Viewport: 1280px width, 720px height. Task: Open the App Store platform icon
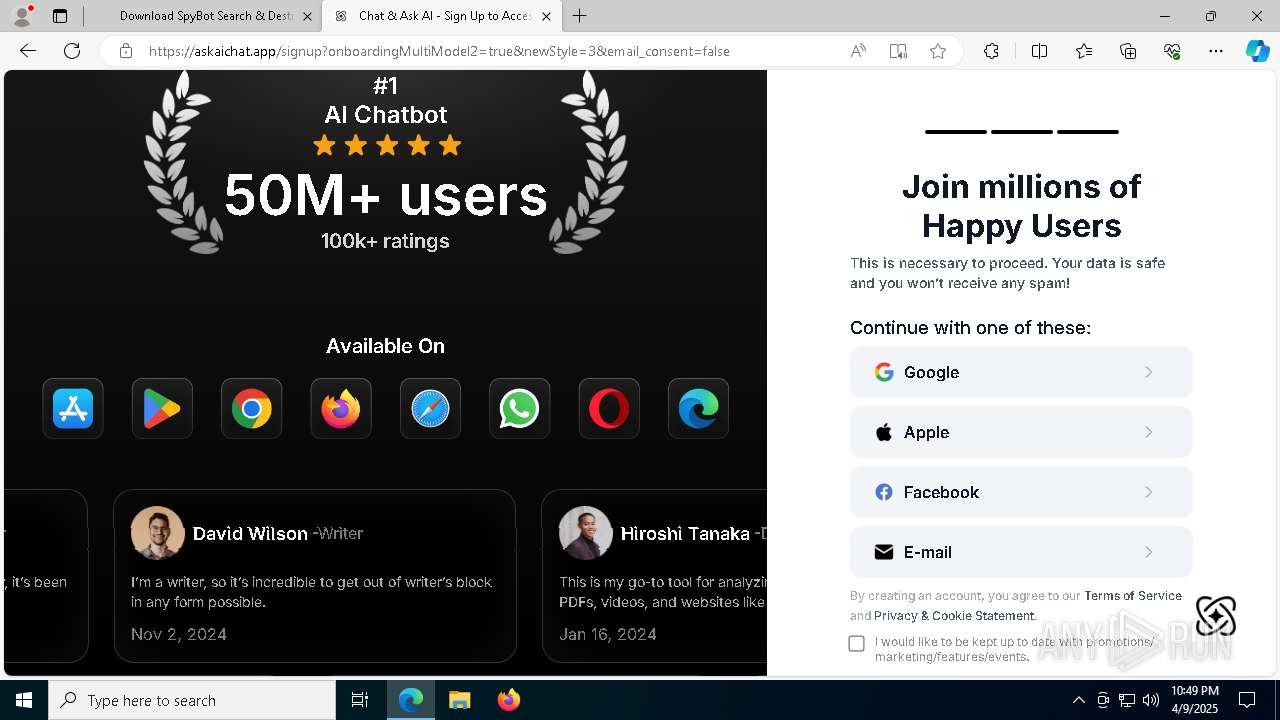coord(73,408)
